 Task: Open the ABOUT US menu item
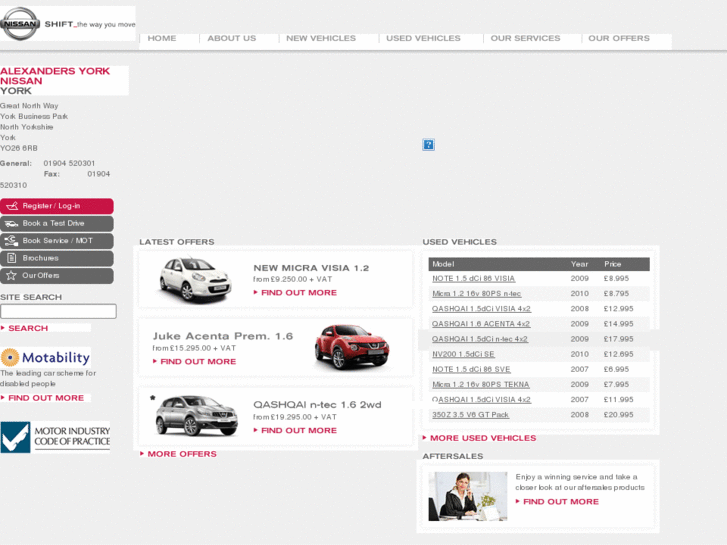click(231, 38)
